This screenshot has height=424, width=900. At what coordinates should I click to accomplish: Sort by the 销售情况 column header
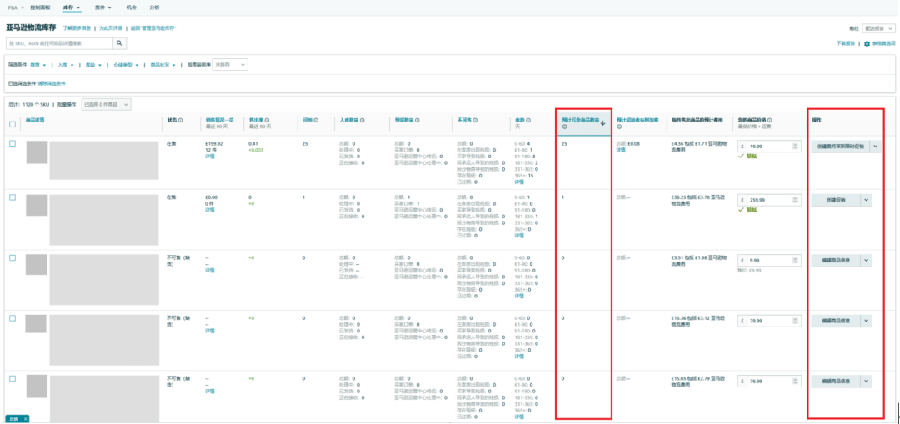(218, 119)
